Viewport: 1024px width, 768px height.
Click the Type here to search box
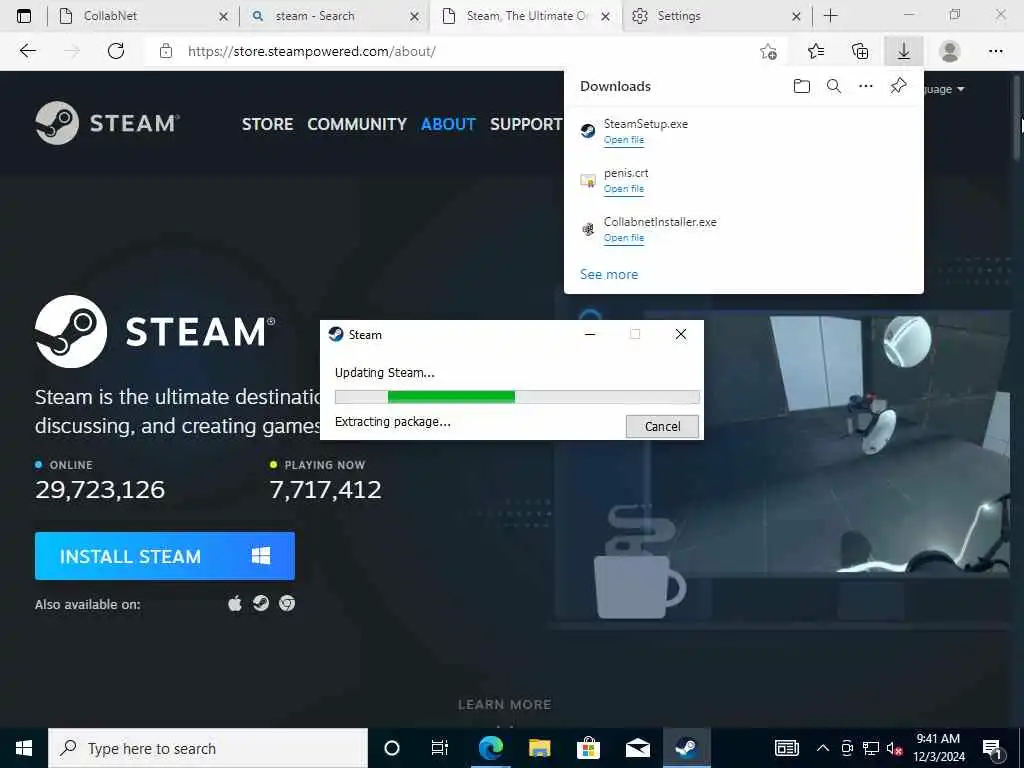coord(208,748)
